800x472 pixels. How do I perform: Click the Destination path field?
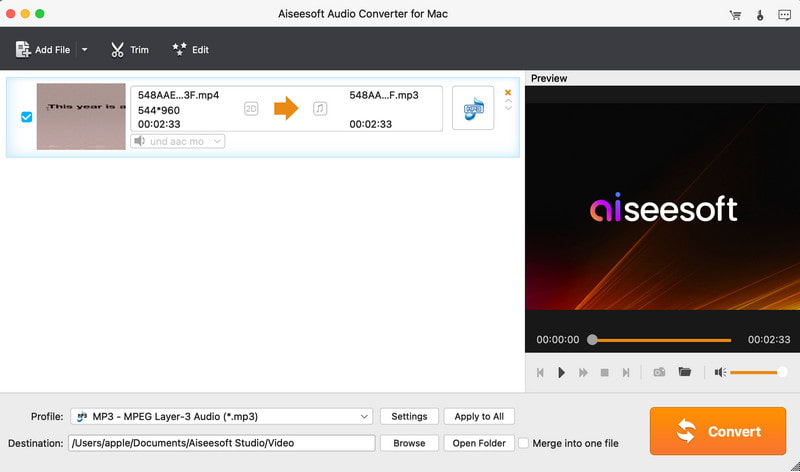pyautogui.click(x=221, y=443)
